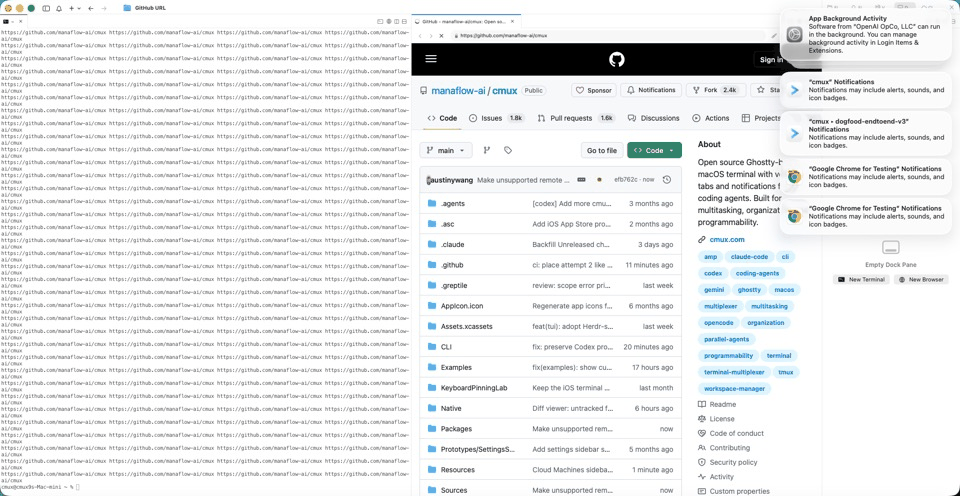Open the main branch selector dropdown
Image resolution: width=960 pixels, height=496 pixels.
[446, 150]
